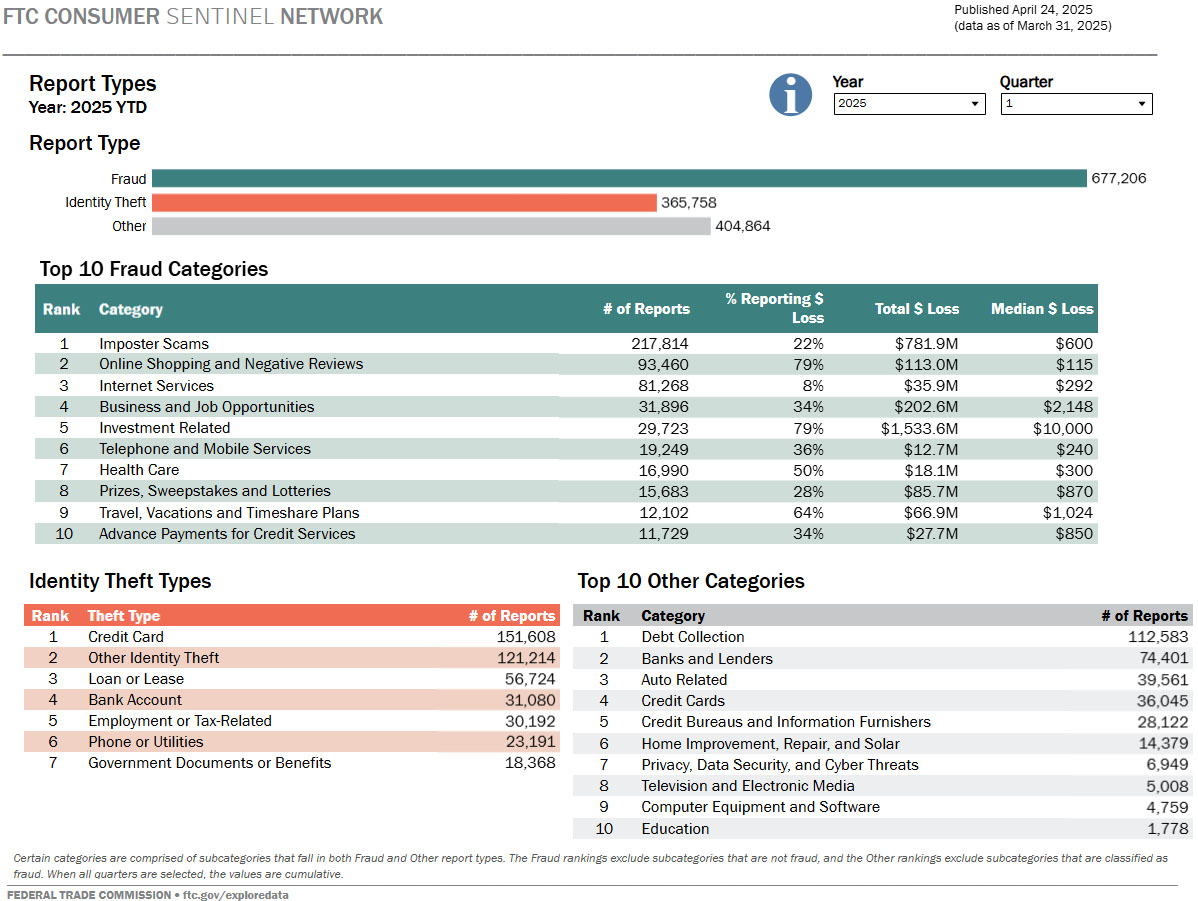Select the Imposter Scams row

pyautogui.click(x=154, y=343)
